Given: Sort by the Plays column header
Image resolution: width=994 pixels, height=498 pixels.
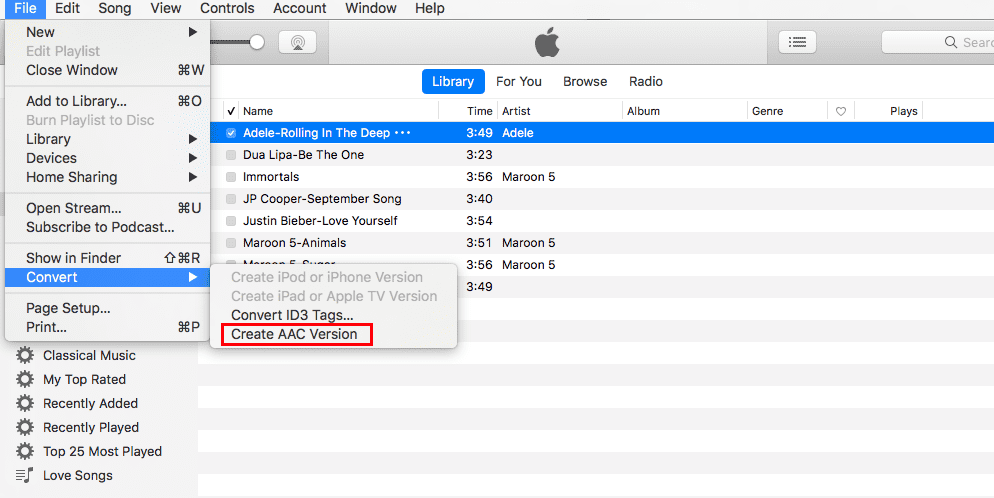Looking at the screenshot, I should (903, 112).
